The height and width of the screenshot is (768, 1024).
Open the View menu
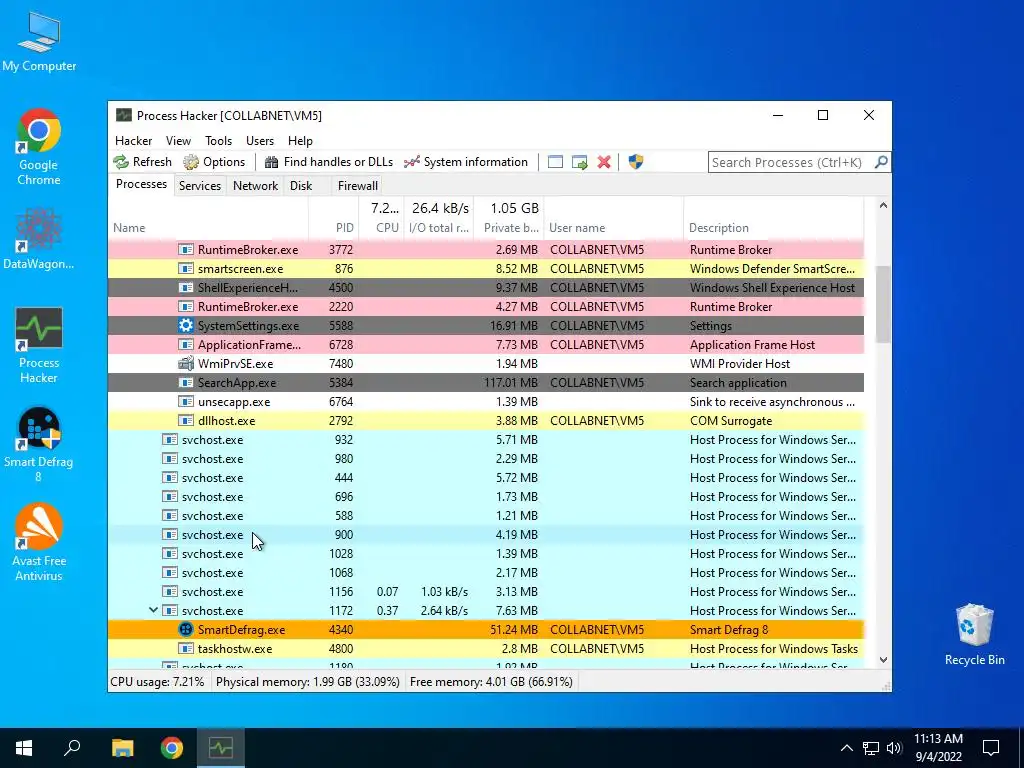point(178,140)
